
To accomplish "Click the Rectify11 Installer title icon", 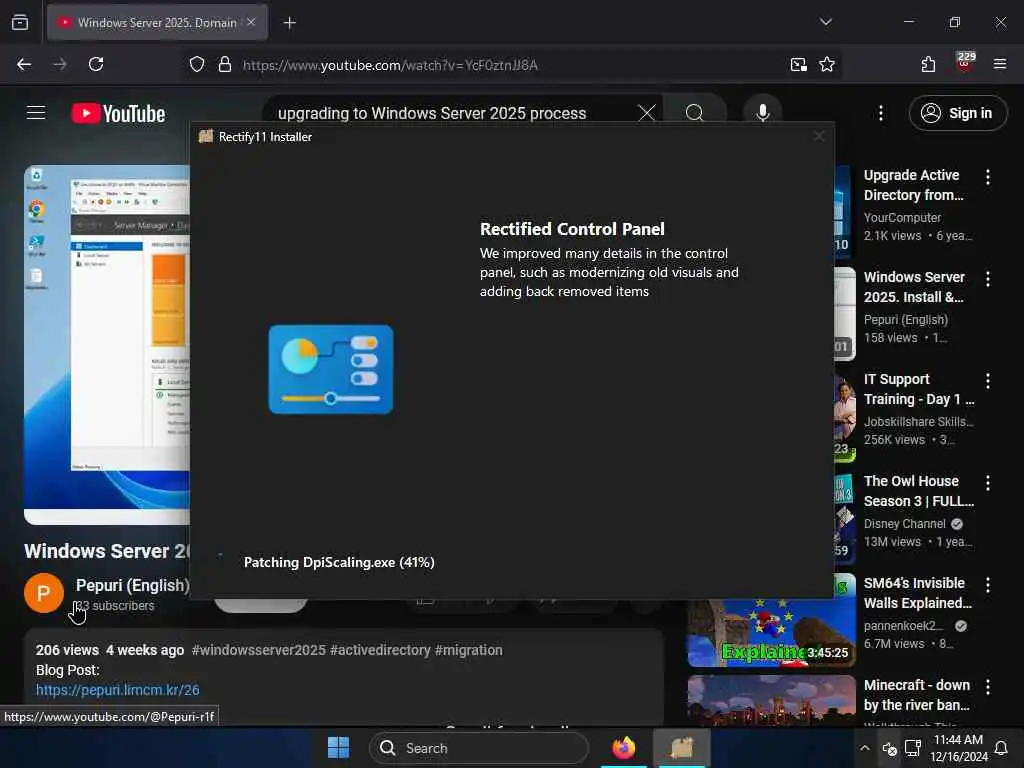I will 206,136.
